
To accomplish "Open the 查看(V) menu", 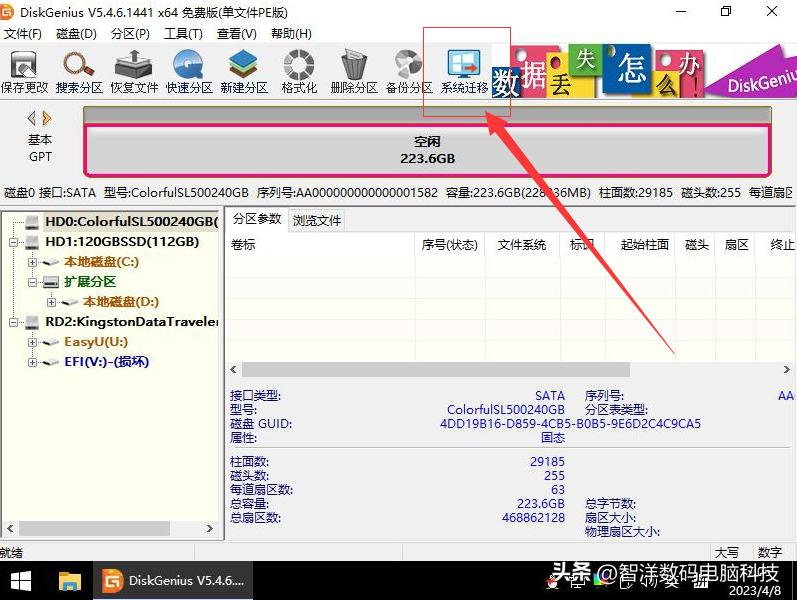I will point(236,34).
